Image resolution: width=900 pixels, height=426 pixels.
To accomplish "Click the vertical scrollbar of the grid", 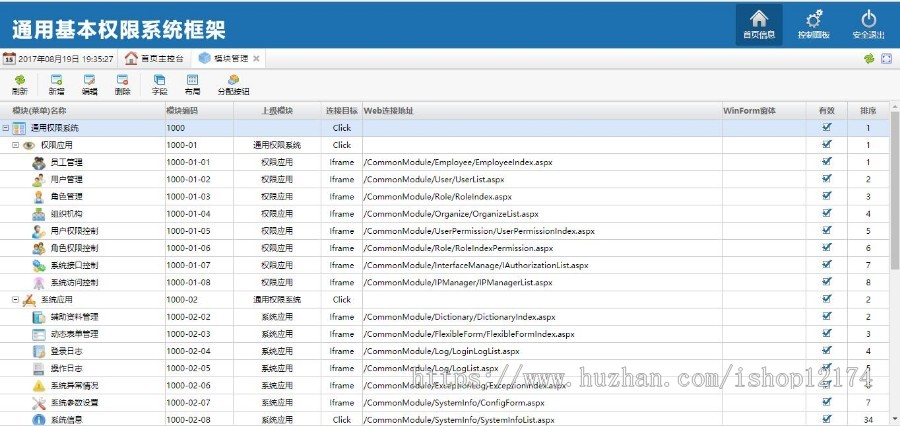I will (x=894, y=193).
